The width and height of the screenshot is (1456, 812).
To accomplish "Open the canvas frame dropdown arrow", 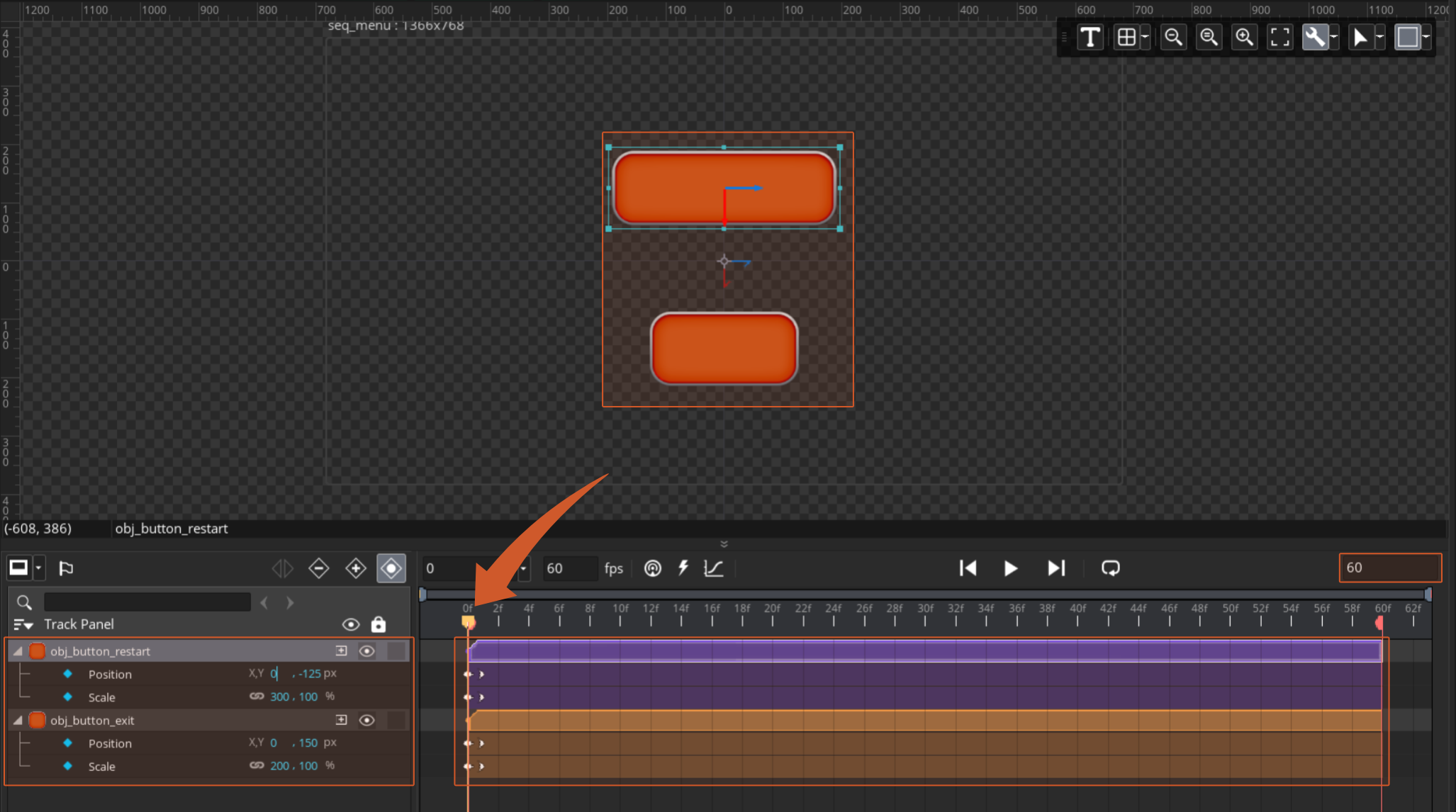I will 1426,37.
